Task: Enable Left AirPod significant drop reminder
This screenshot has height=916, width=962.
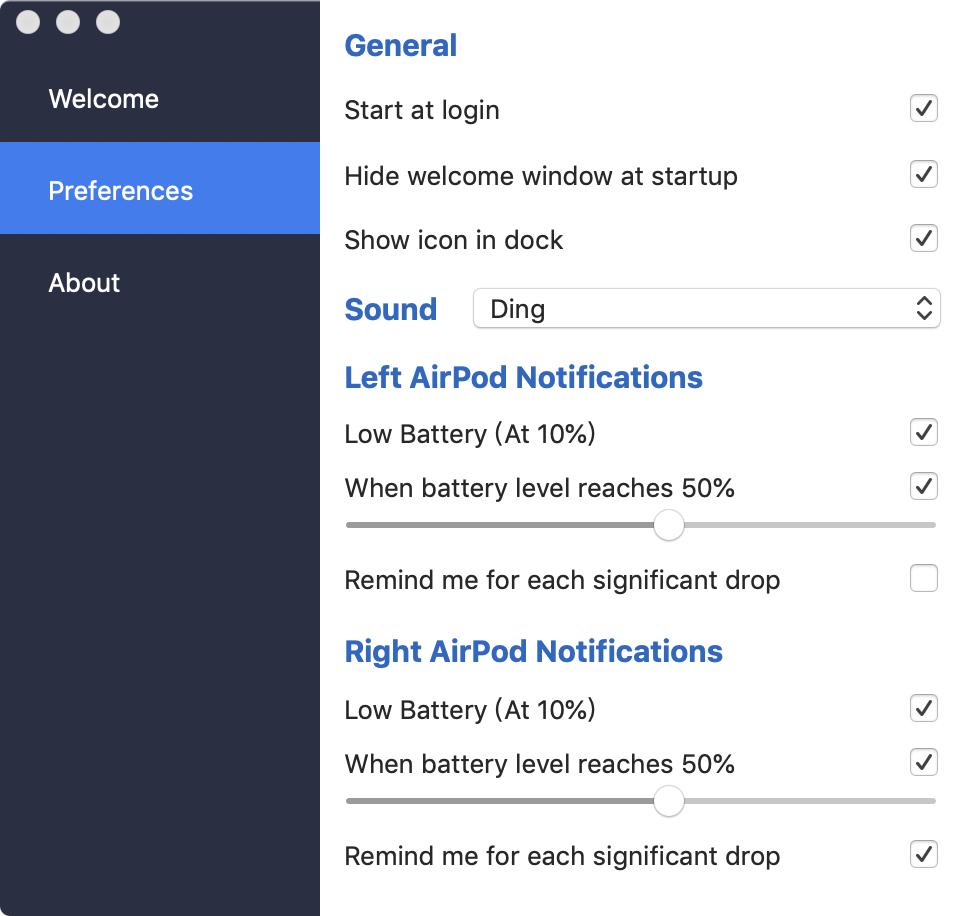Action: (x=923, y=578)
